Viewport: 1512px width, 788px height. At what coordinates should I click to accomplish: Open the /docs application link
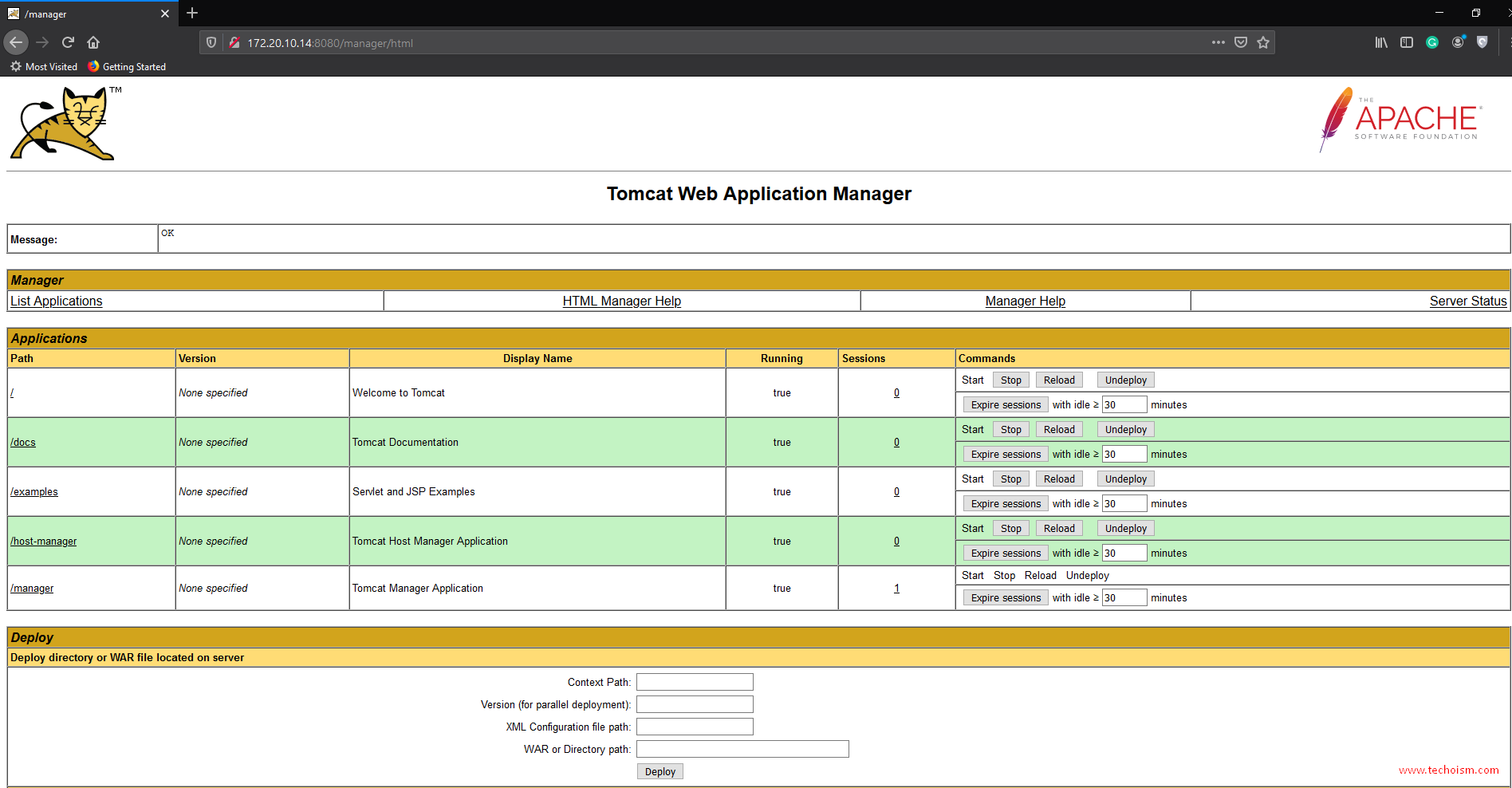coord(23,442)
